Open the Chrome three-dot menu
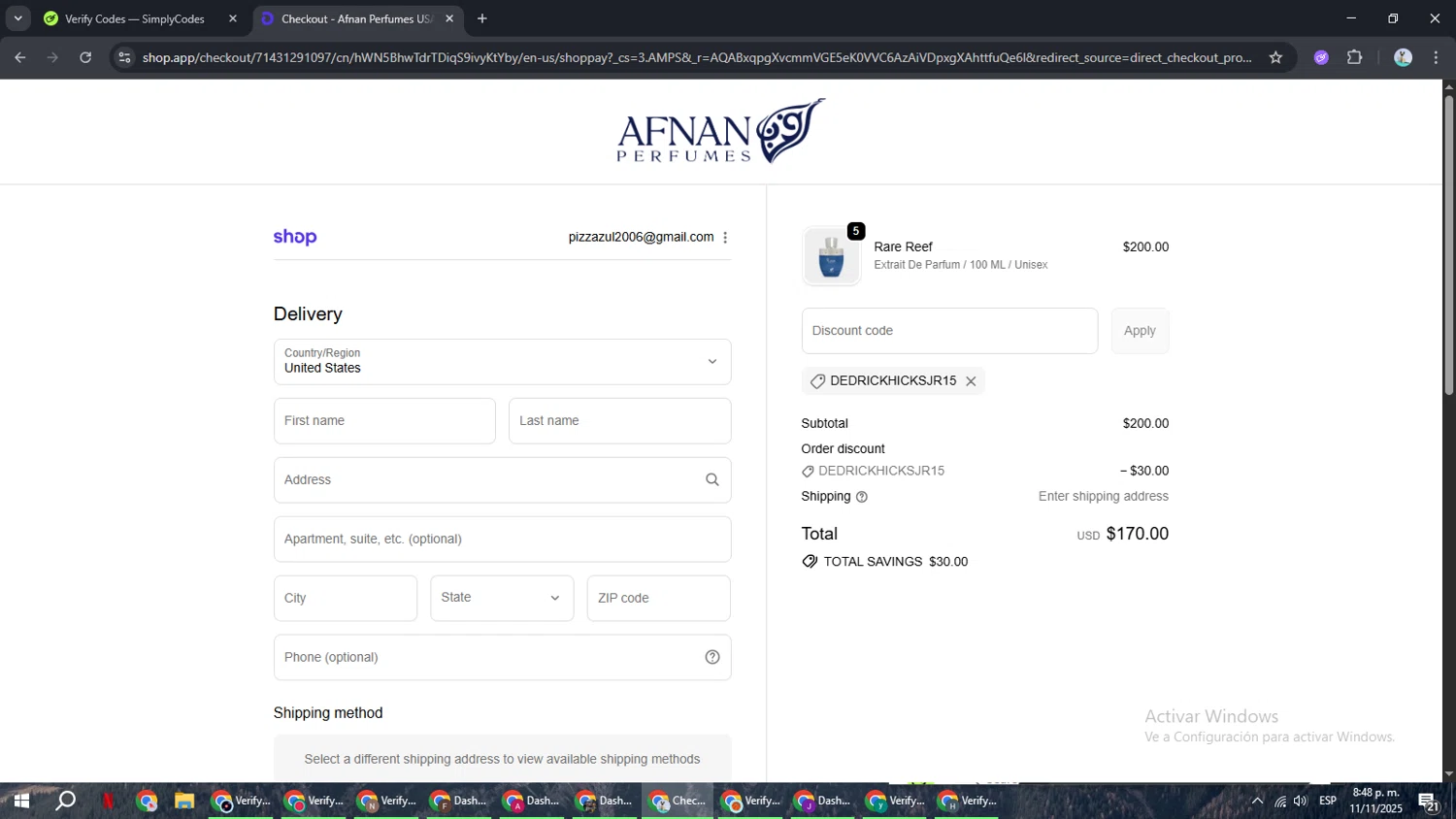Screen dimensions: 1456x819 [x=1437, y=58]
